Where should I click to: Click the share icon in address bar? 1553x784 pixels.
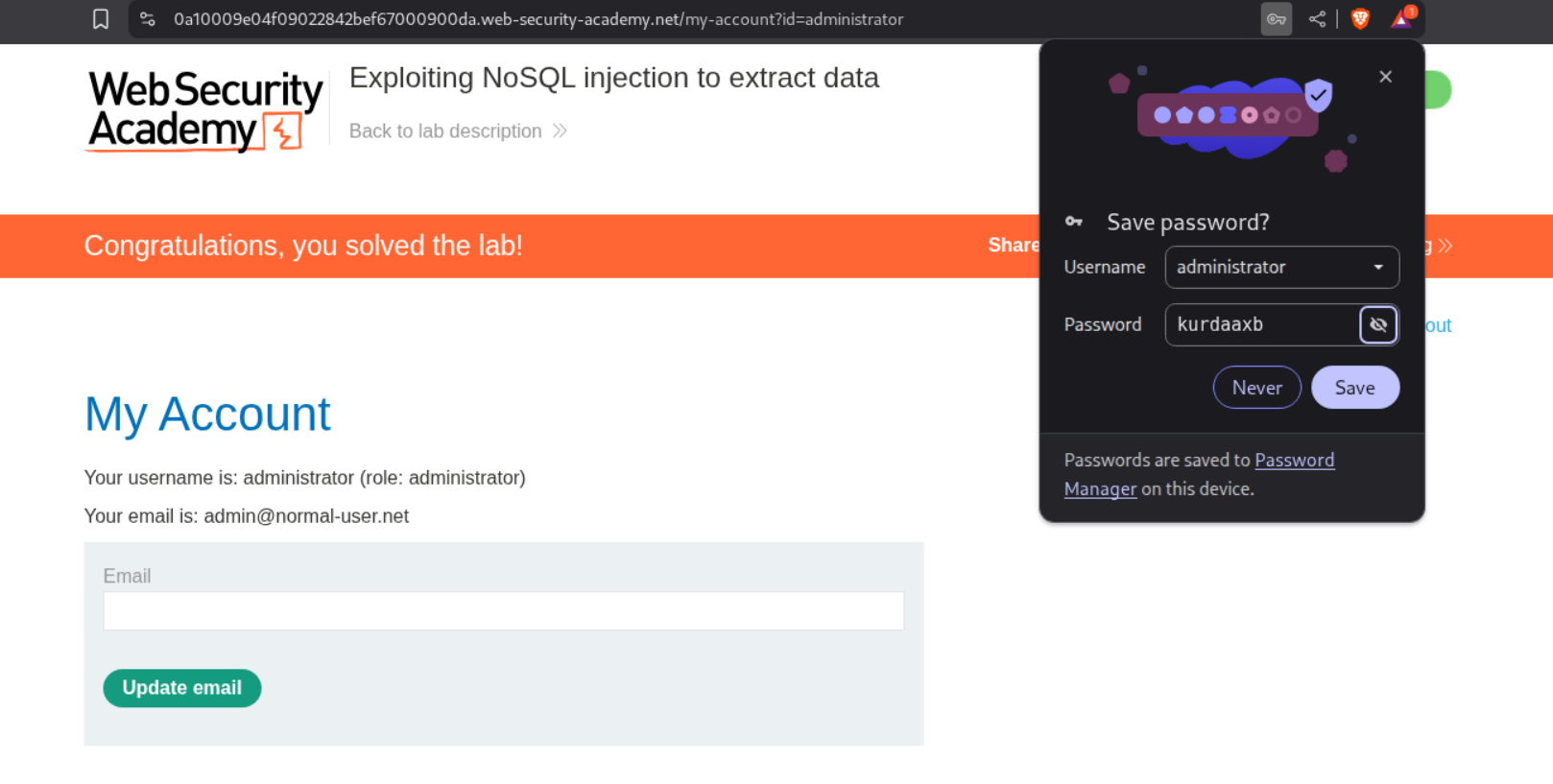pos(1317,19)
